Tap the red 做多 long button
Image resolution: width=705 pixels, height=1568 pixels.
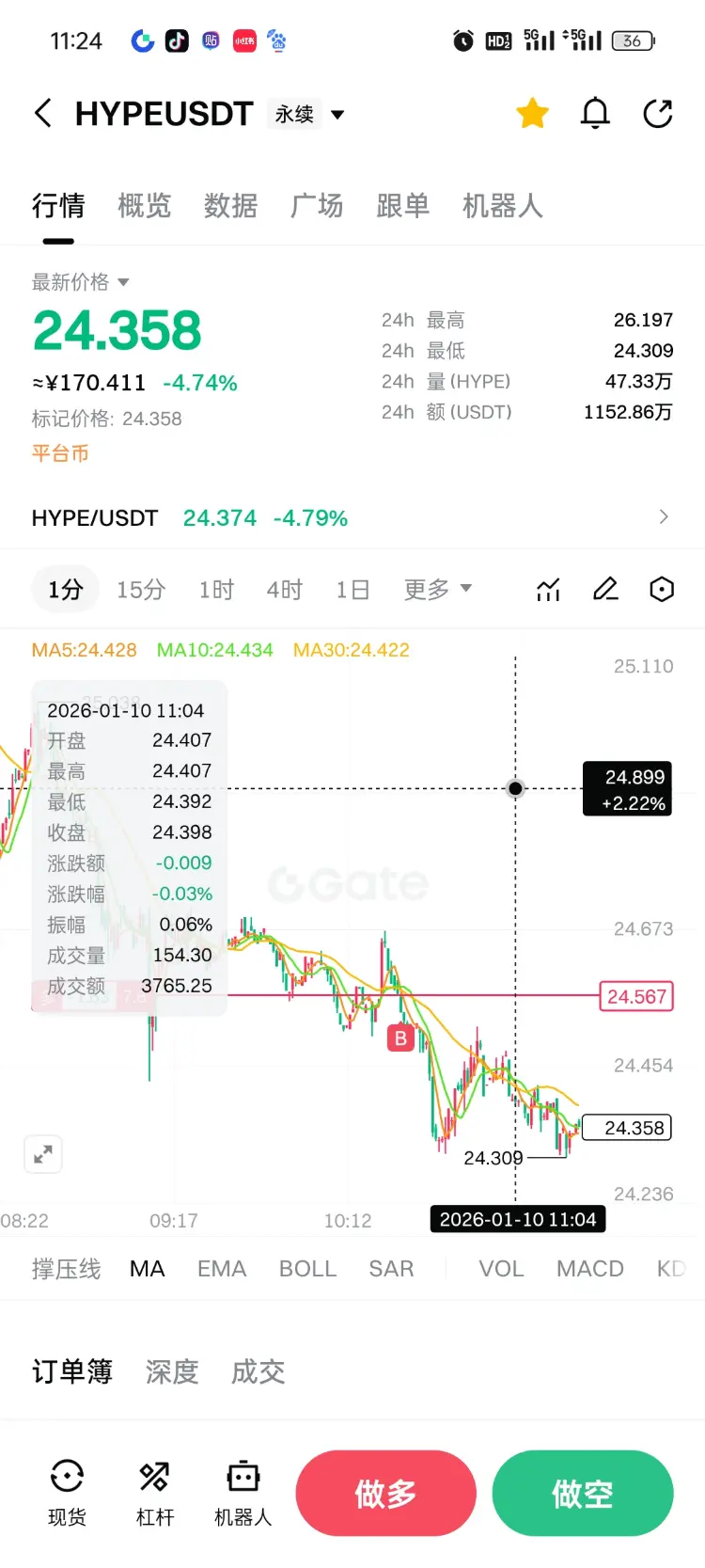385,1493
